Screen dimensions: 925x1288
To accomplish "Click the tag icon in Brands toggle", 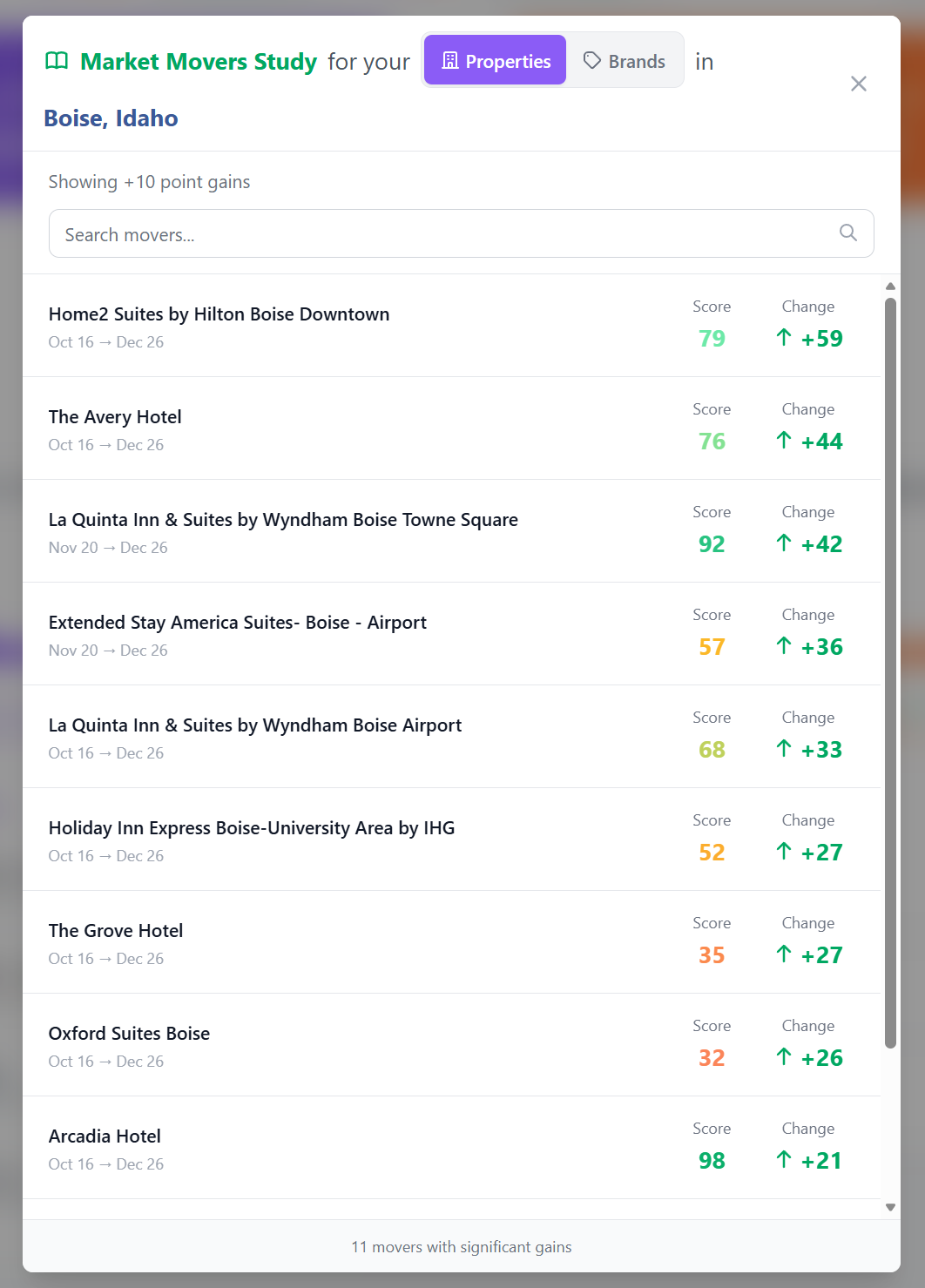I will pos(592,60).
